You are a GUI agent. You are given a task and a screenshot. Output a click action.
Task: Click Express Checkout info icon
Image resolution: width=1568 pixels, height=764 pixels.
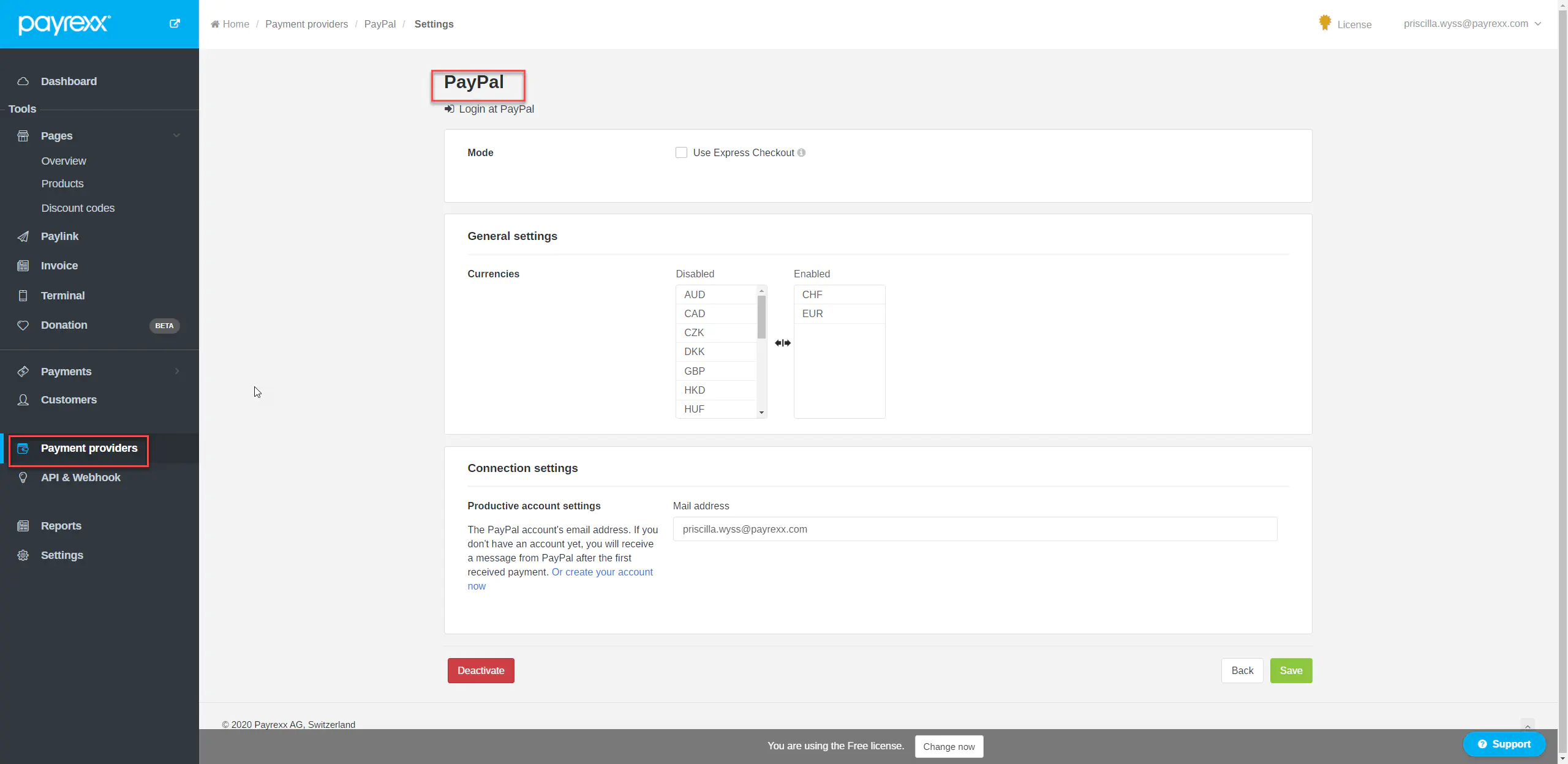coord(801,153)
